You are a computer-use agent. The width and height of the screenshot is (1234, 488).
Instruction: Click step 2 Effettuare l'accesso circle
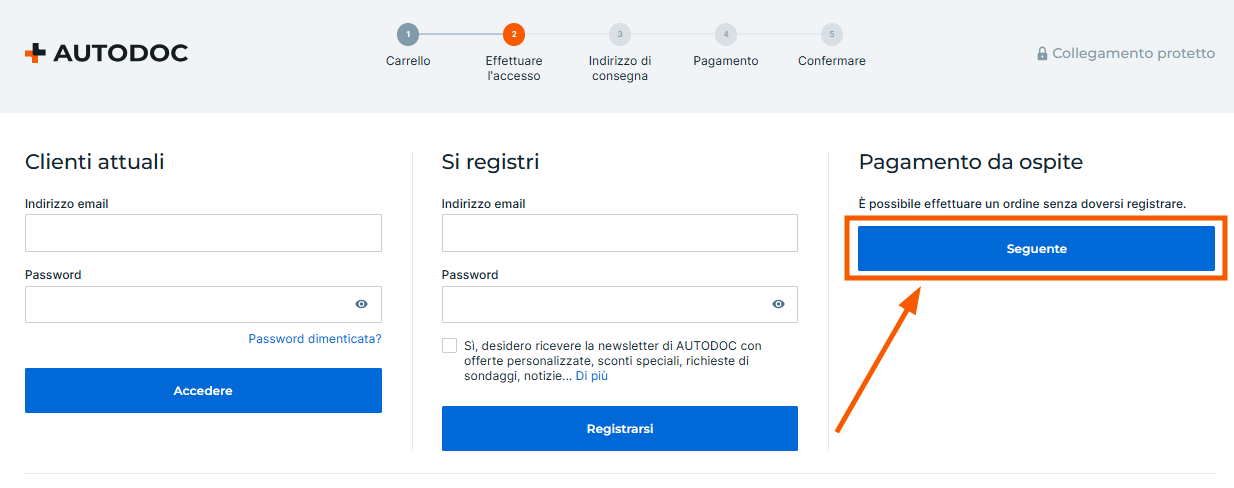(514, 34)
